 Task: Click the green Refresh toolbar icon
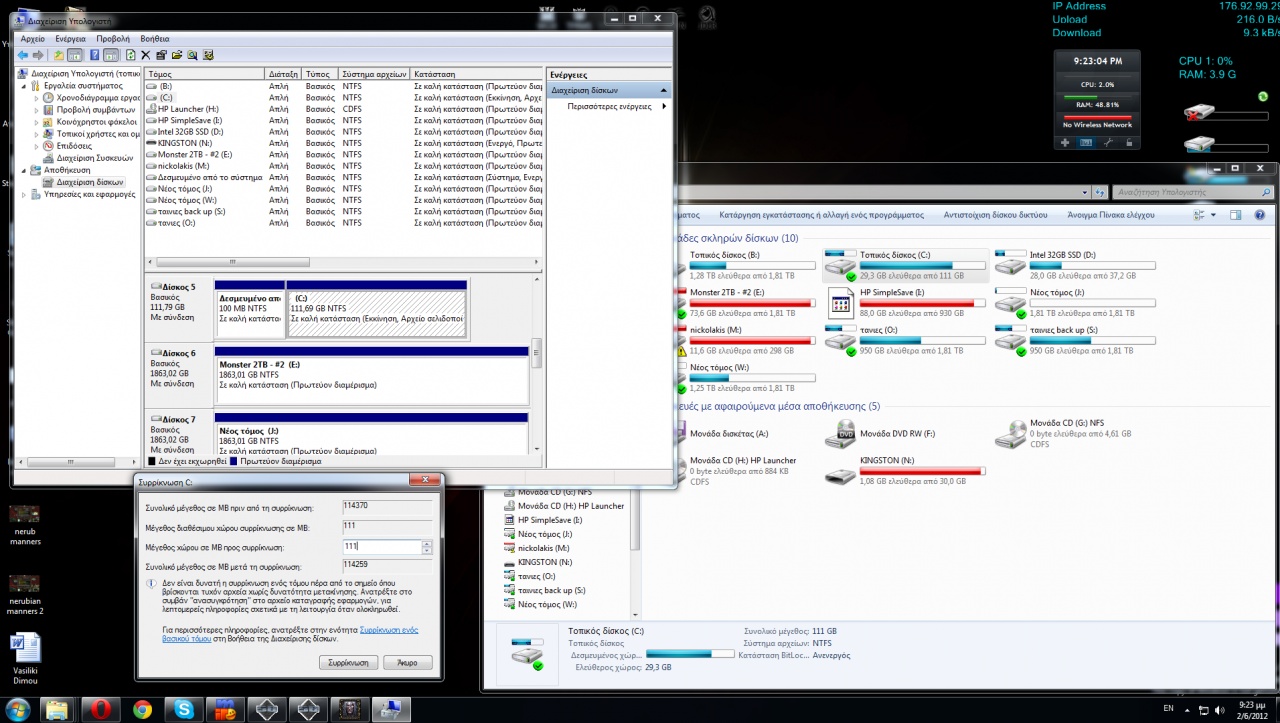pos(130,55)
